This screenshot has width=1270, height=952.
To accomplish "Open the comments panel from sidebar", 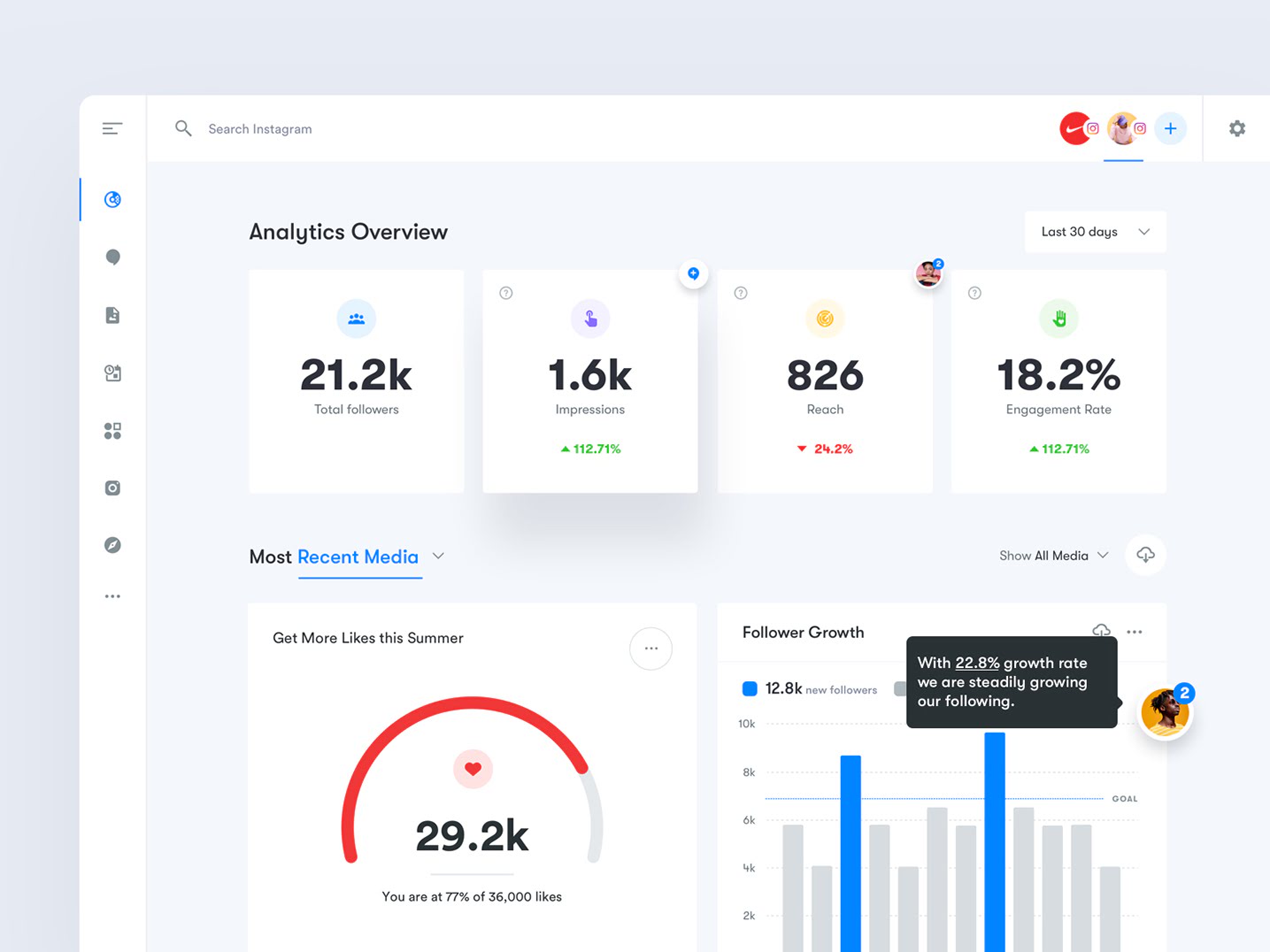I will [x=112, y=257].
